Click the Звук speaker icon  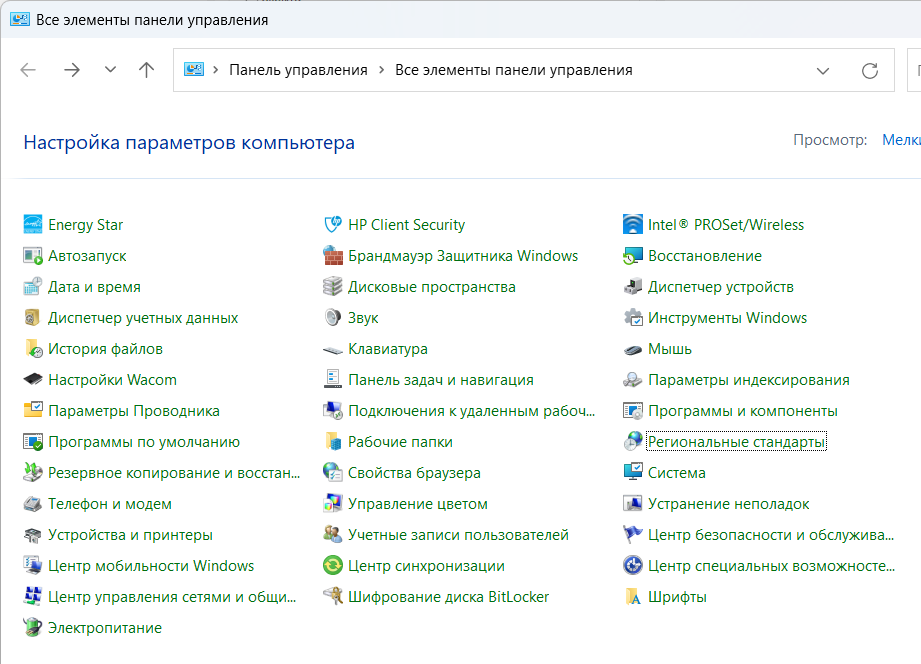tap(333, 318)
